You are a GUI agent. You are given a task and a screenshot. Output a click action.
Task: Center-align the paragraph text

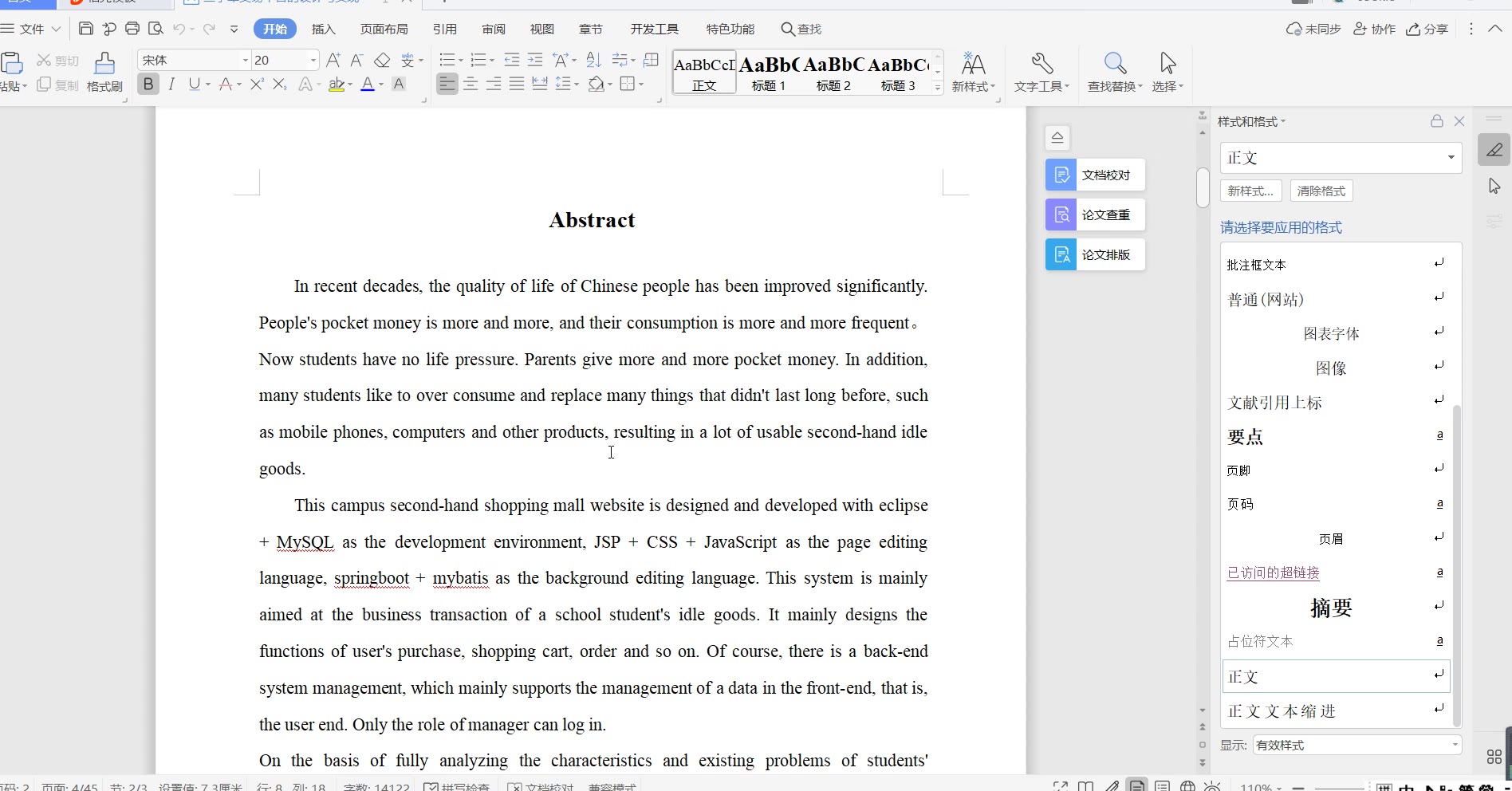[471, 85]
